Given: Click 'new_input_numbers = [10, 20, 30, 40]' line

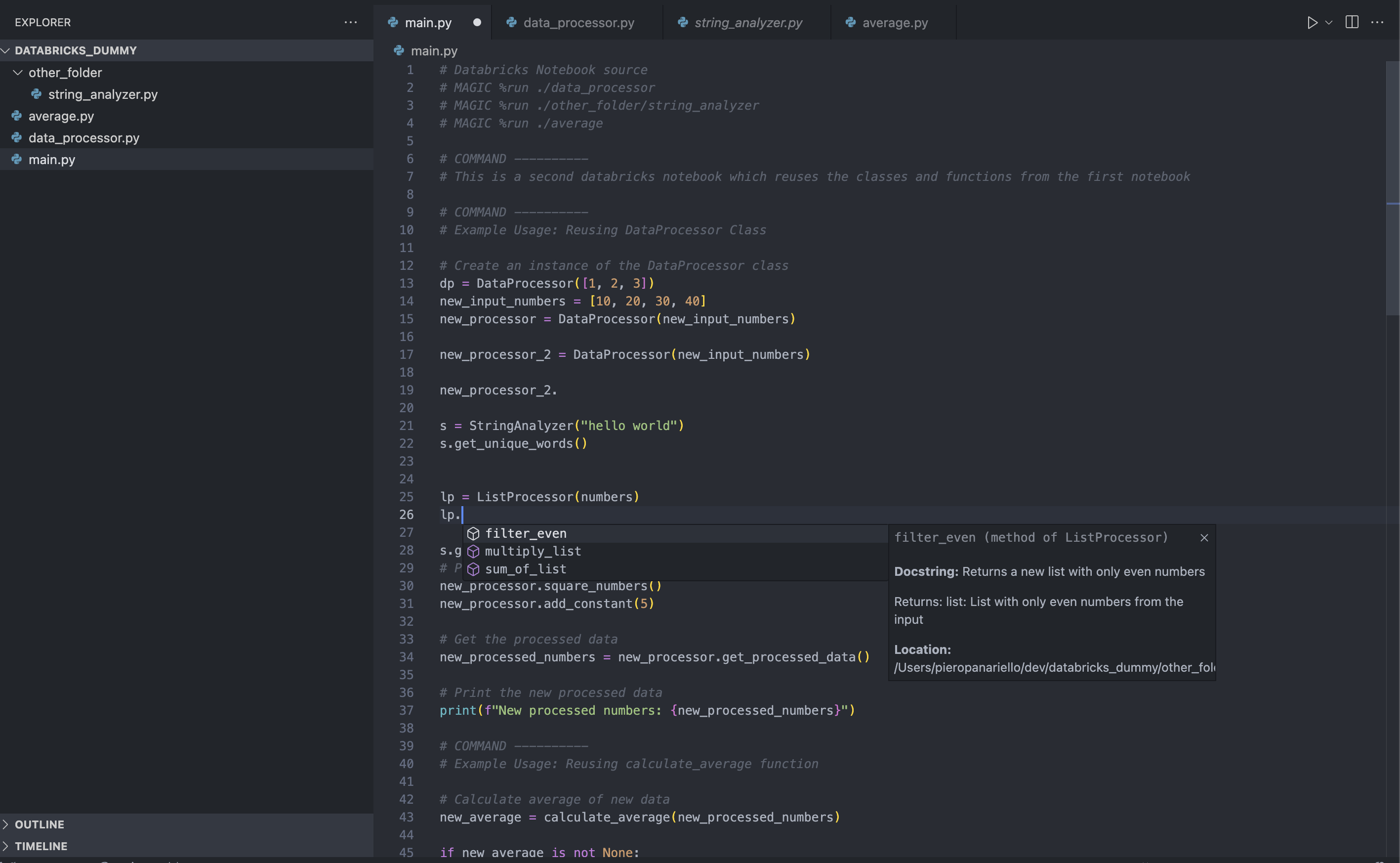Looking at the screenshot, I should [x=573, y=301].
